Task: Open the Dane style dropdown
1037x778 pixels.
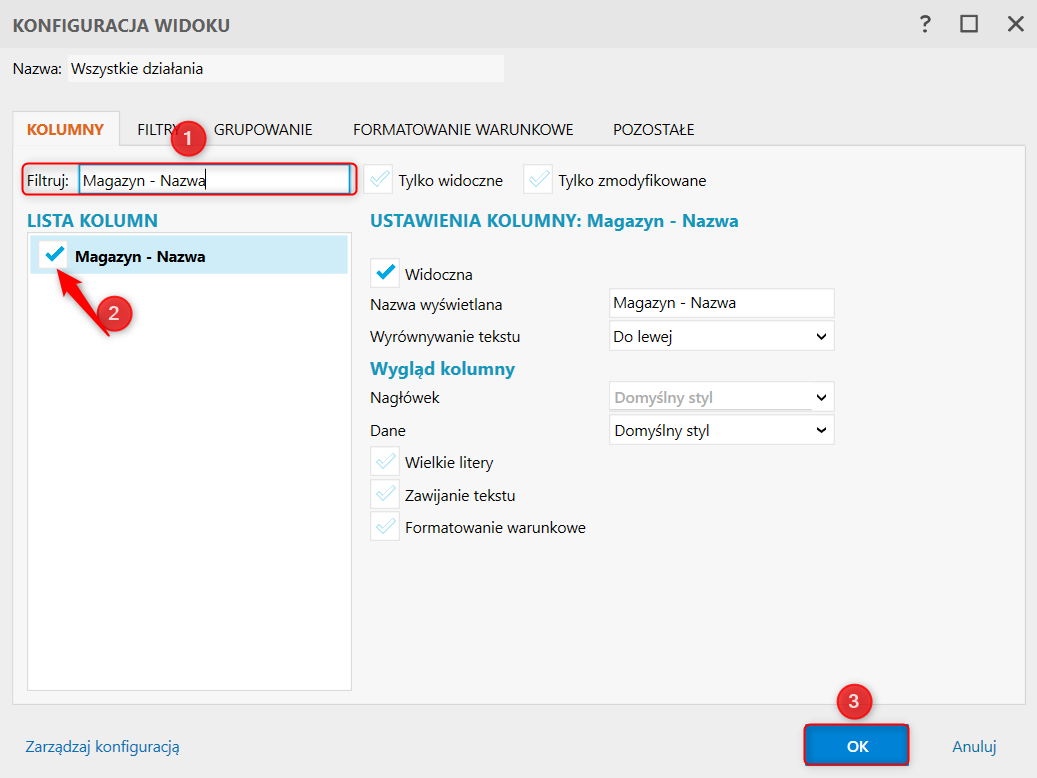Action: 722,430
